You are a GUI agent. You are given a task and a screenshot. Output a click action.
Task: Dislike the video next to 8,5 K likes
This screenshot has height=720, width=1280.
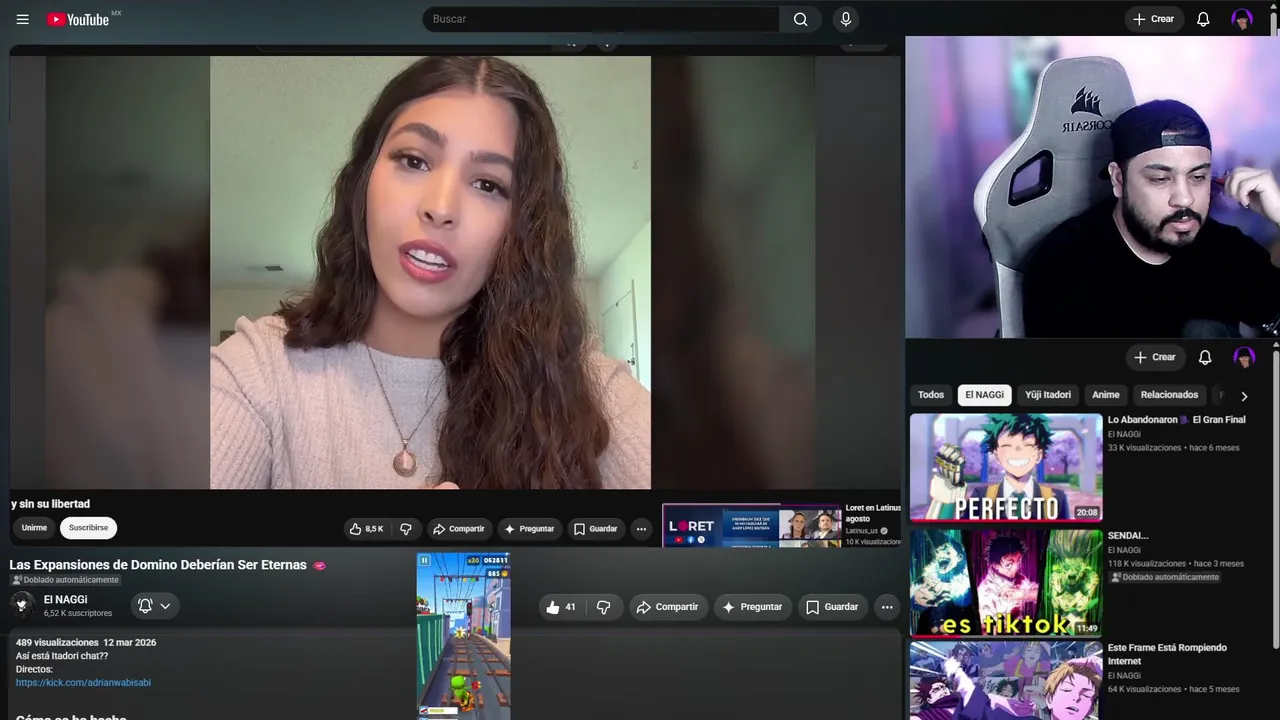406,529
